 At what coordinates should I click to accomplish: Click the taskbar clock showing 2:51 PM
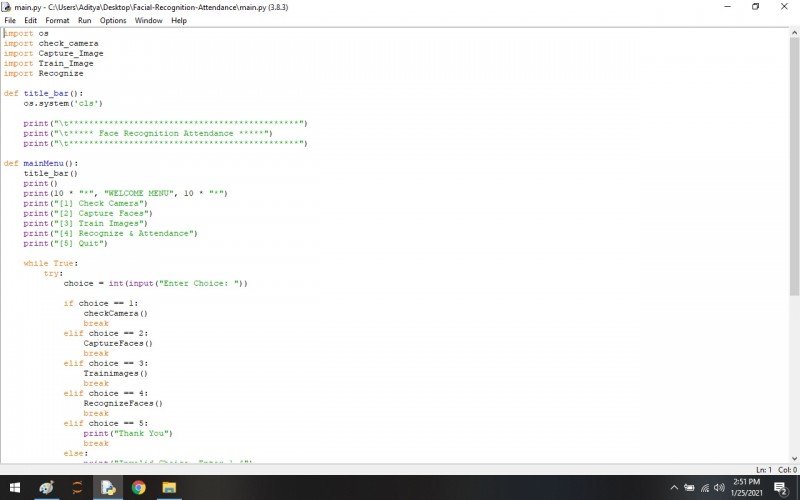pyautogui.click(x=746, y=488)
